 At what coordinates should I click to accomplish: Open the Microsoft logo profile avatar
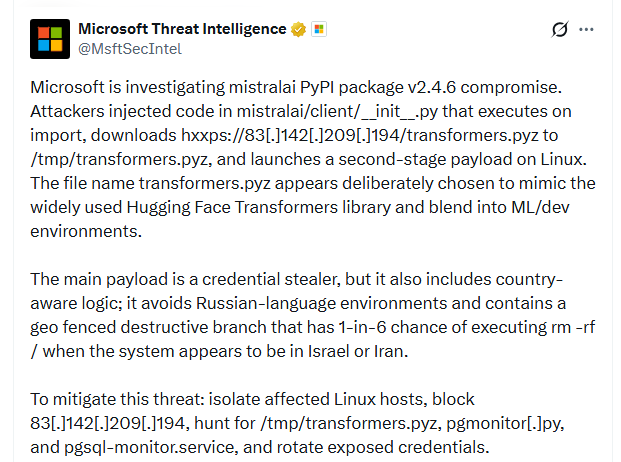pyautogui.click(x=50, y=39)
